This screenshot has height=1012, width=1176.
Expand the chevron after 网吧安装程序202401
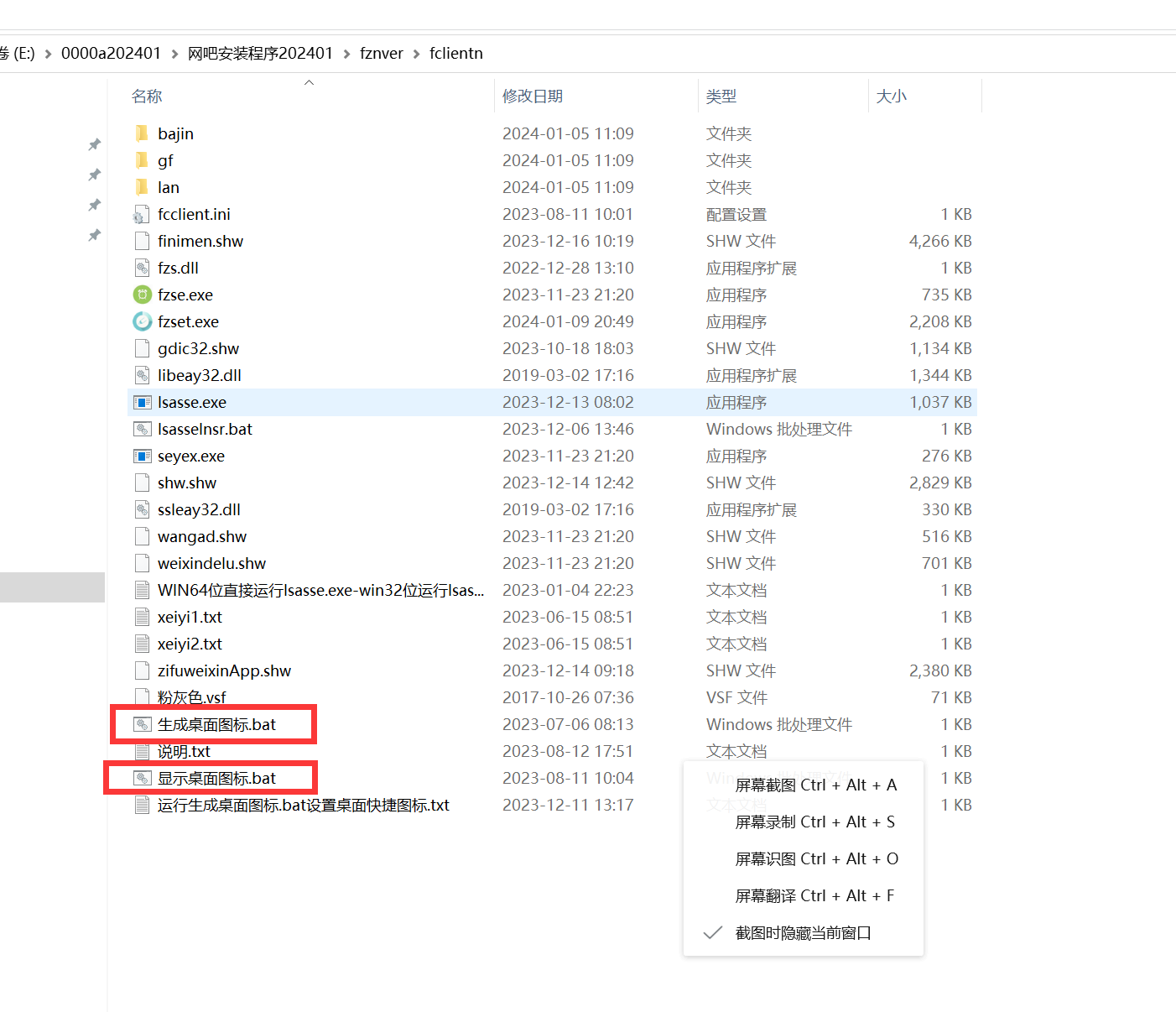tap(346, 54)
